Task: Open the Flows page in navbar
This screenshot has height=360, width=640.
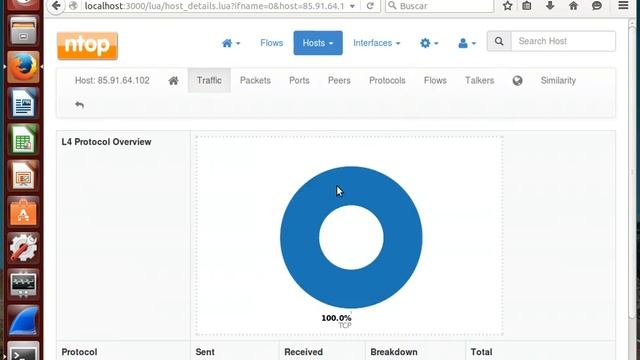Action: pyautogui.click(x=271, y=43)
